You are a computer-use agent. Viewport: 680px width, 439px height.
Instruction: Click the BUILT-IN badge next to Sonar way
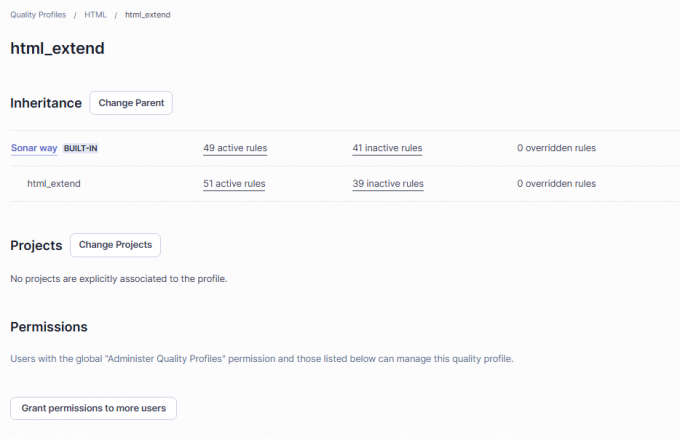[81, 148]
